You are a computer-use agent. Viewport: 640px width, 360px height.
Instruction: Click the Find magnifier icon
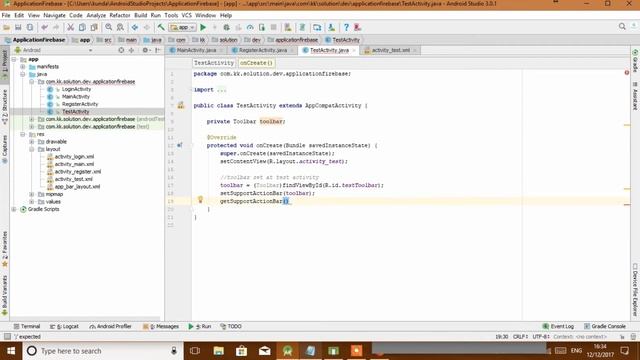(x=109, y=27)
